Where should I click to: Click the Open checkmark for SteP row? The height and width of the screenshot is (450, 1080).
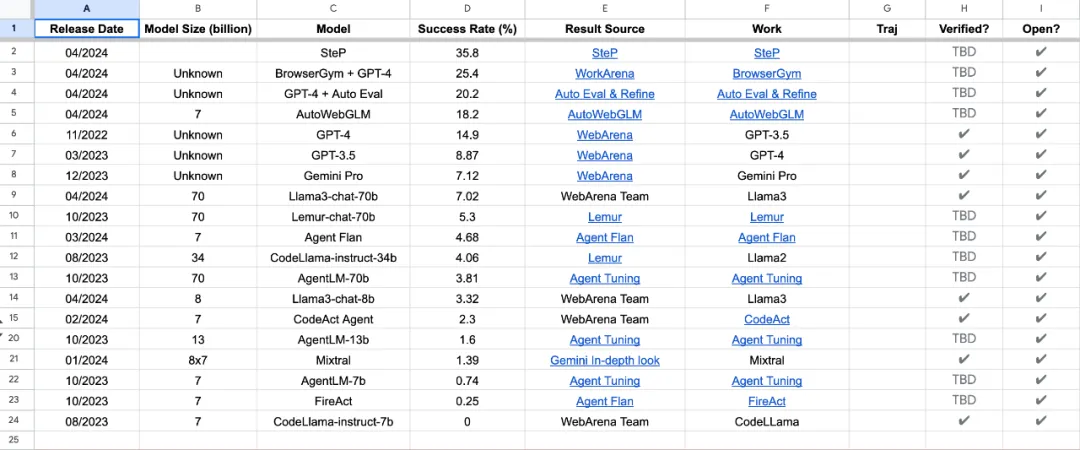(x=1041, y=52)
